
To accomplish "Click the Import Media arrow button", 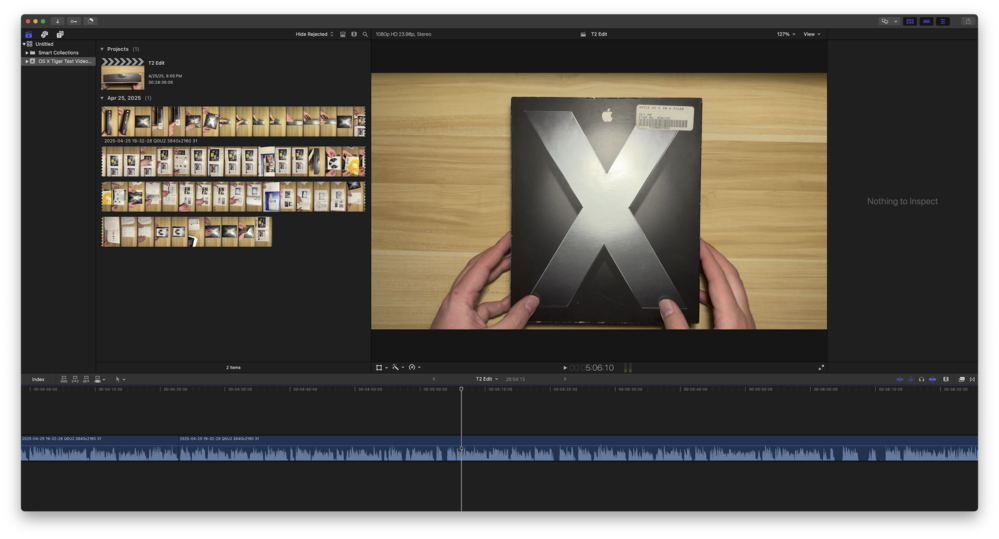I will [x=57, y=21].
